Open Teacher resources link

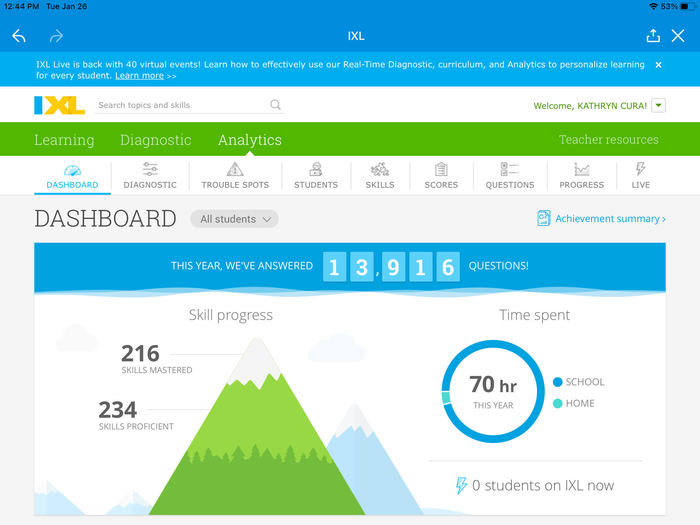608,140
